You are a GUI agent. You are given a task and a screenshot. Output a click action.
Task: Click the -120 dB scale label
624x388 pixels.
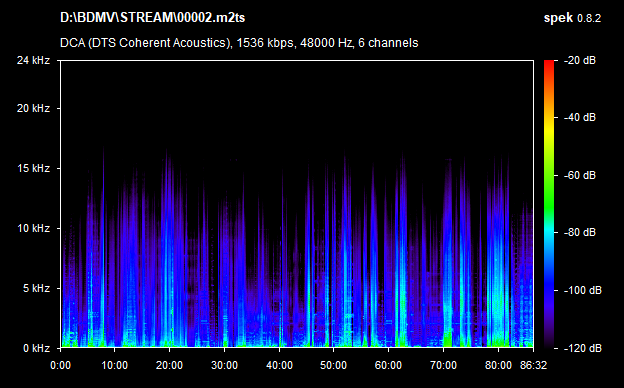click(x=583, y=348)
